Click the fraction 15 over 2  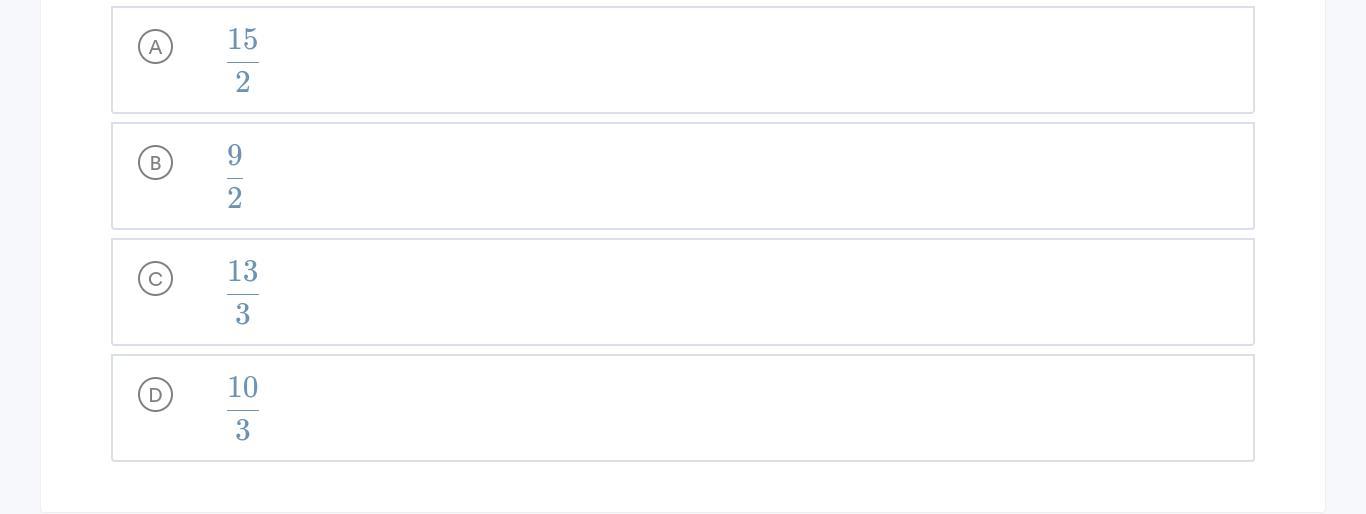click(243, 60)
